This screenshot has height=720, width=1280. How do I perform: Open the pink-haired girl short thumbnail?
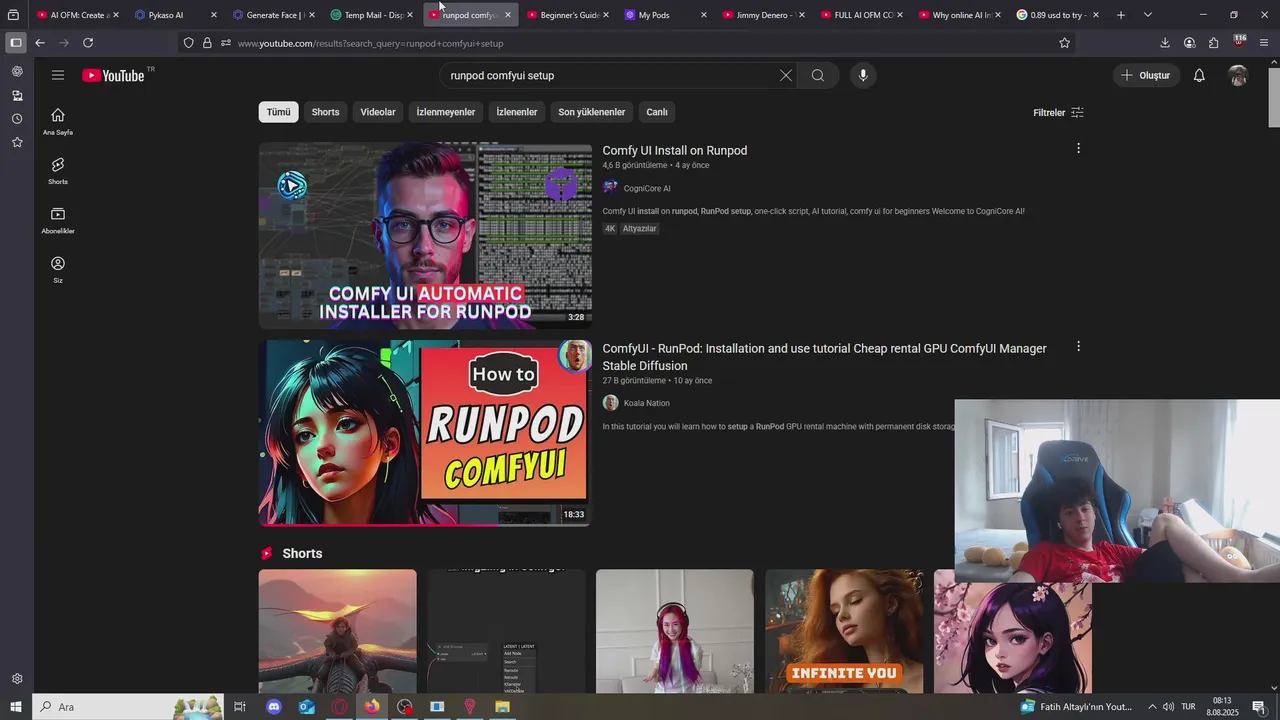[x=675, y=631]
